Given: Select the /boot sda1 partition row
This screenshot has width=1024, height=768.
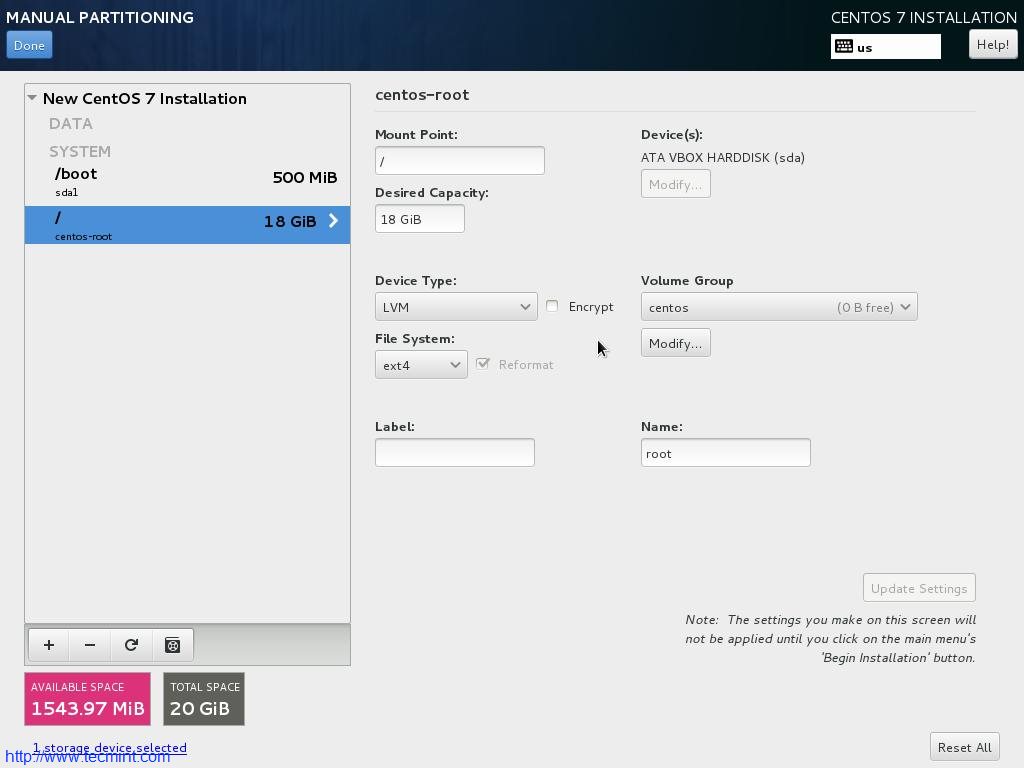Looking at the screenshot, I should [x=187, y=182].
